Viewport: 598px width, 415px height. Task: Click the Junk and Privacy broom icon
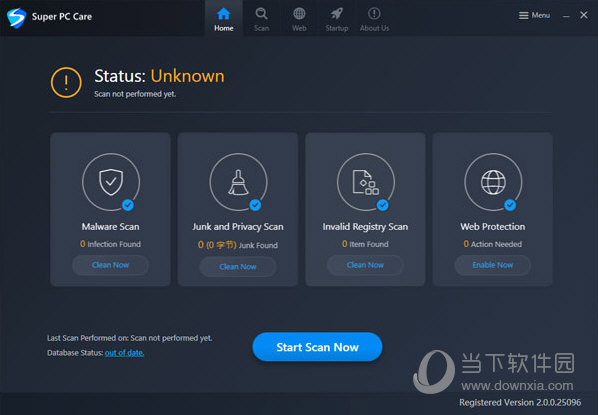pos(238,182)
